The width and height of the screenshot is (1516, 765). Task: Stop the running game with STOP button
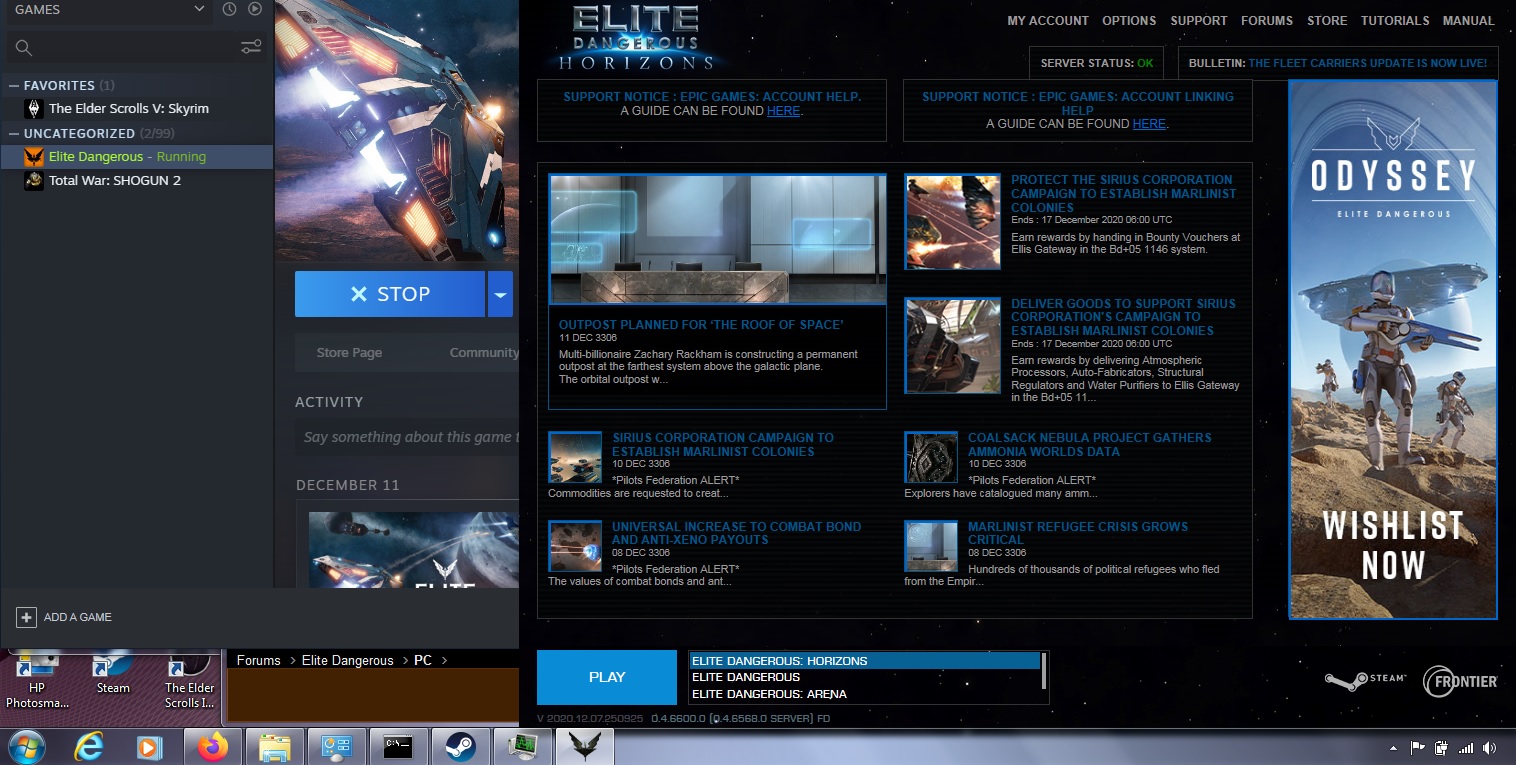click(390, 294)
